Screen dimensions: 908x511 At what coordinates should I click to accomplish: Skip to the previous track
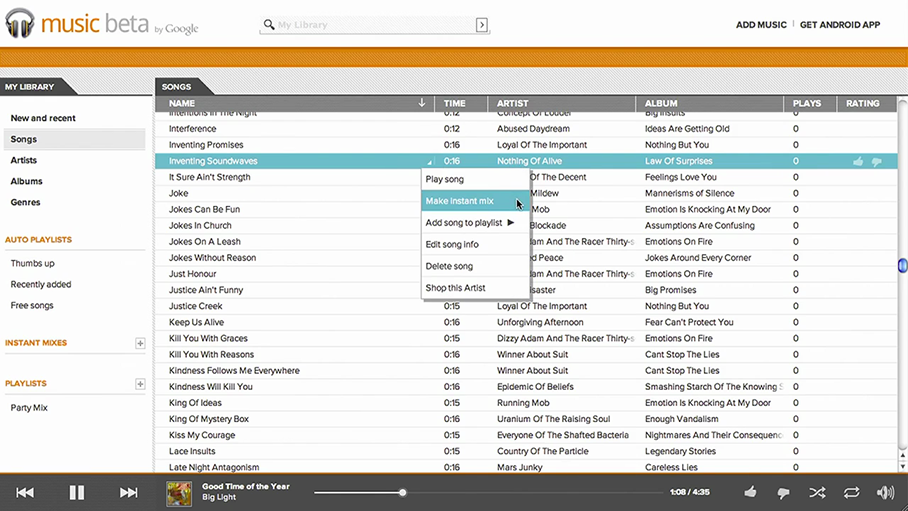pyautogui.click(x=25, y=492)
